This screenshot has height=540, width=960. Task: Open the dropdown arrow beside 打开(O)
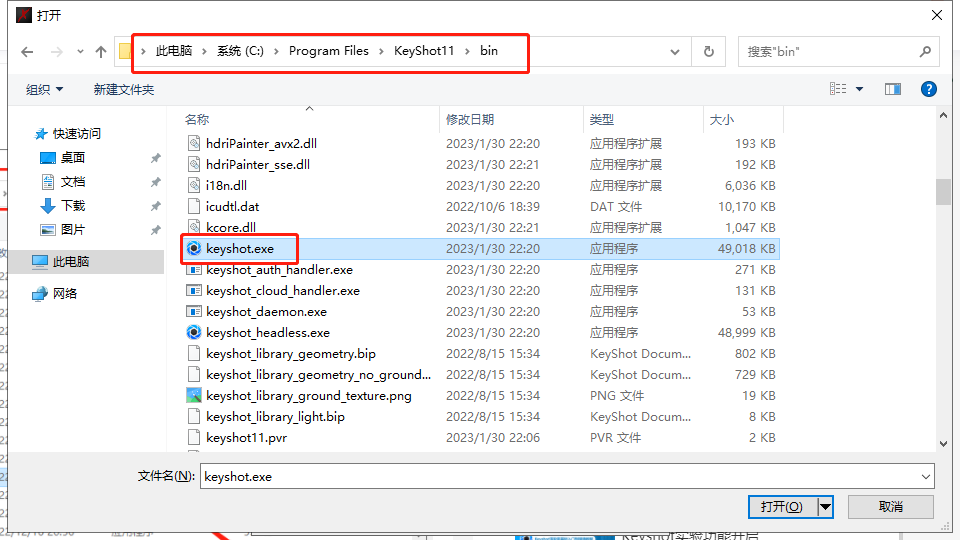[x=825, y=507]
